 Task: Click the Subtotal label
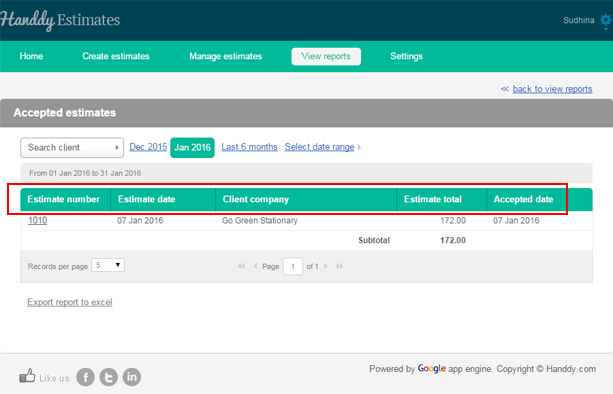(374, 240)
